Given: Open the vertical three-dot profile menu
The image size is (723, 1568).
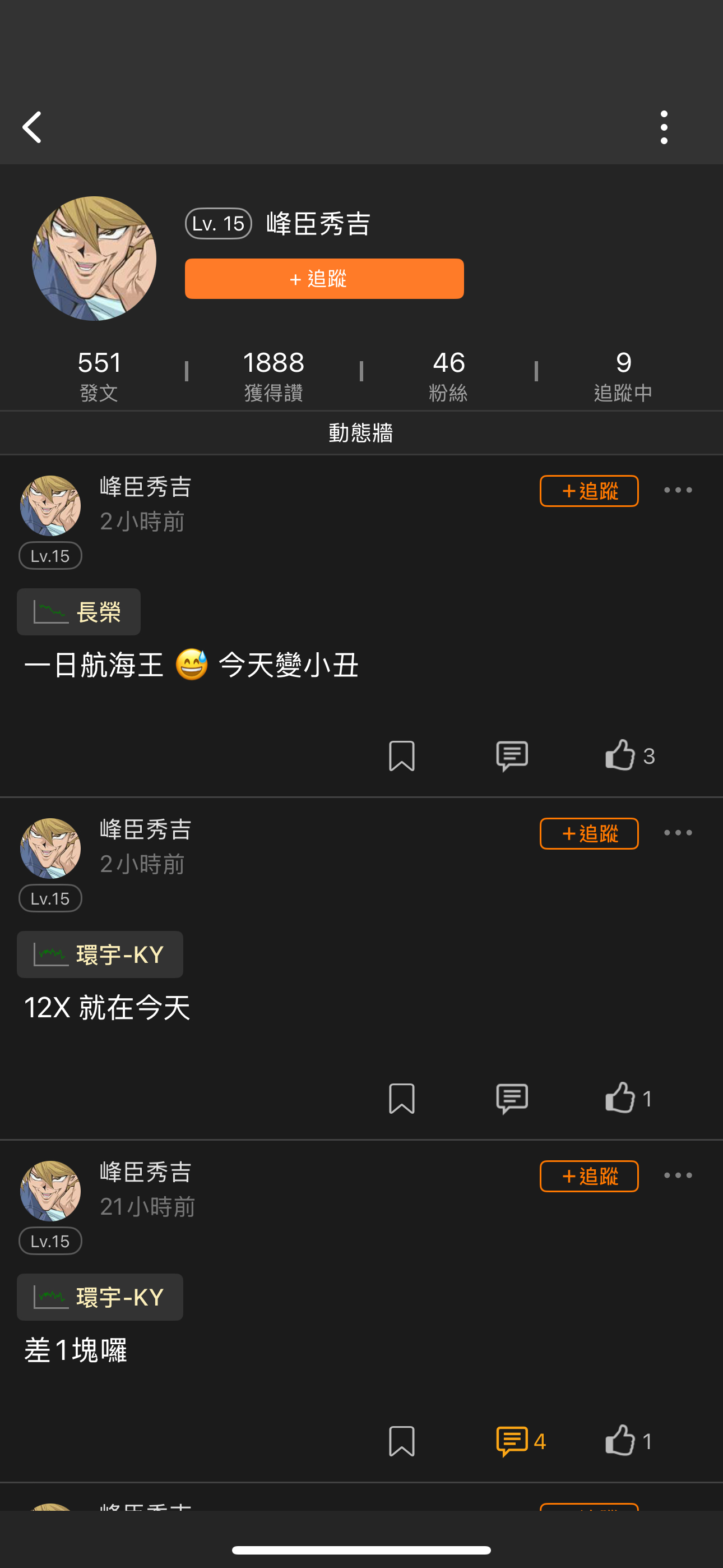Looking at the screenshot, I should 664,127.
